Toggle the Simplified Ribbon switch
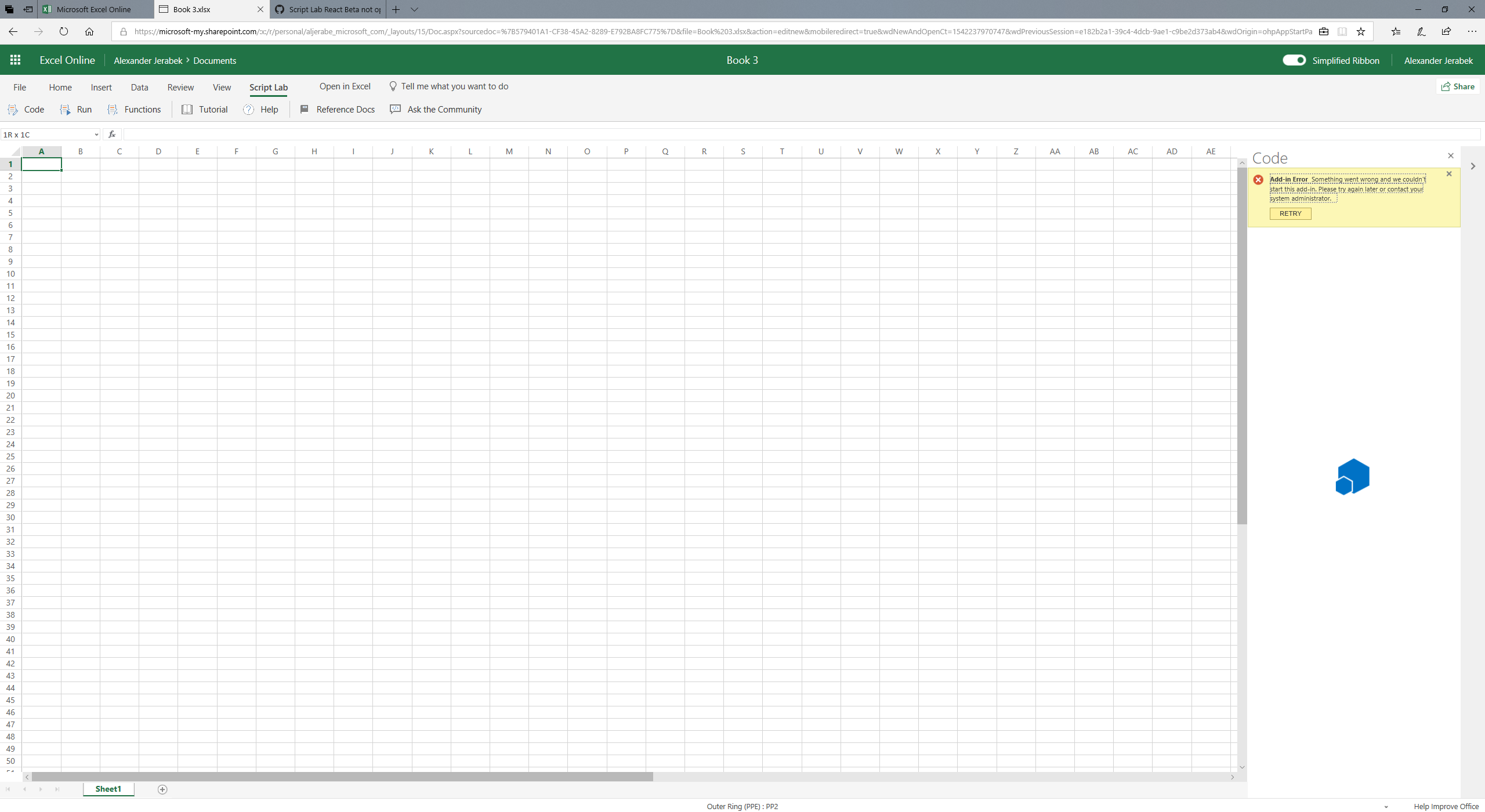This screenshot has width=1485, height=812. [x=1295, y=60]
